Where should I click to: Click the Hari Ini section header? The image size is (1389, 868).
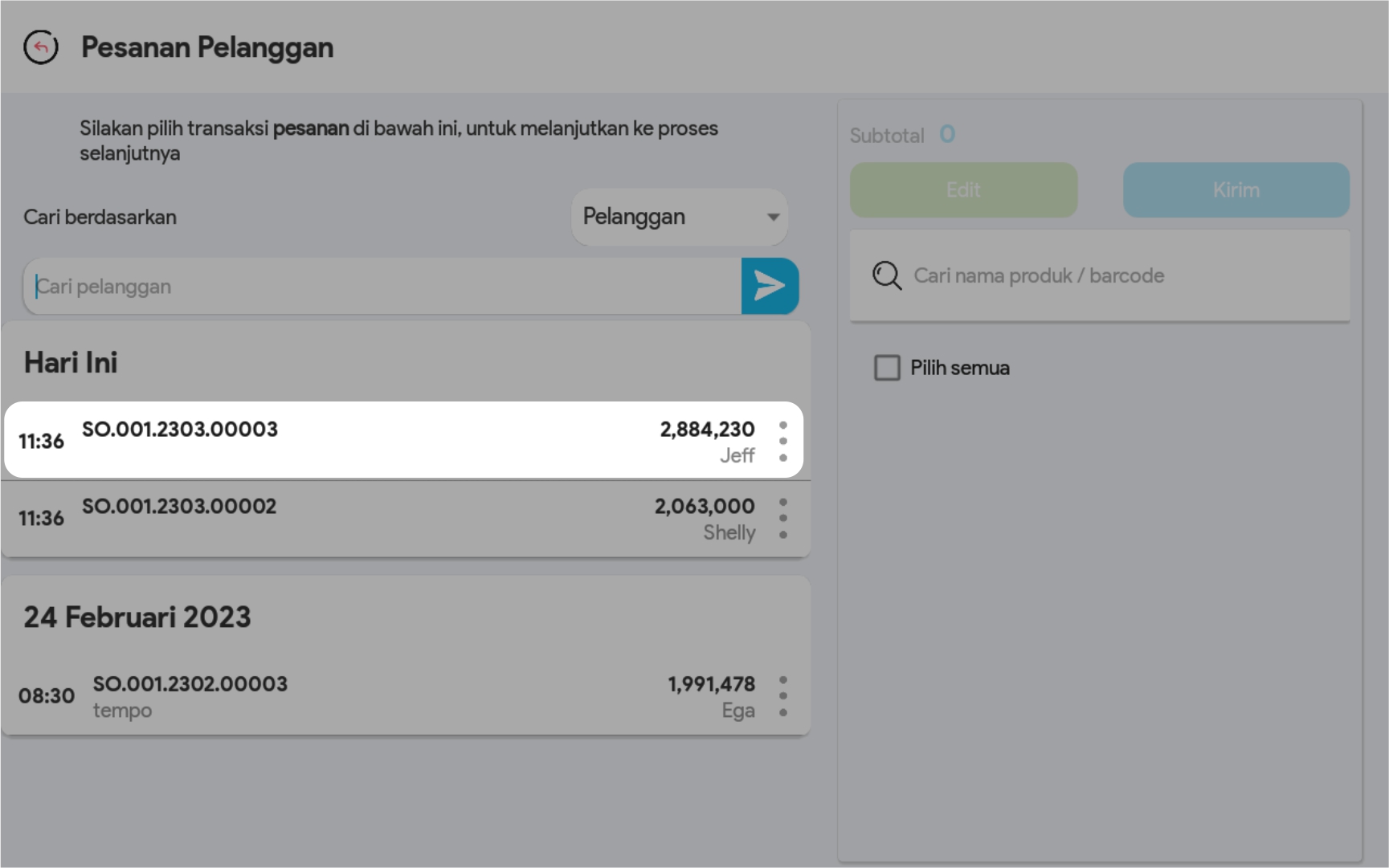(71, 363)
